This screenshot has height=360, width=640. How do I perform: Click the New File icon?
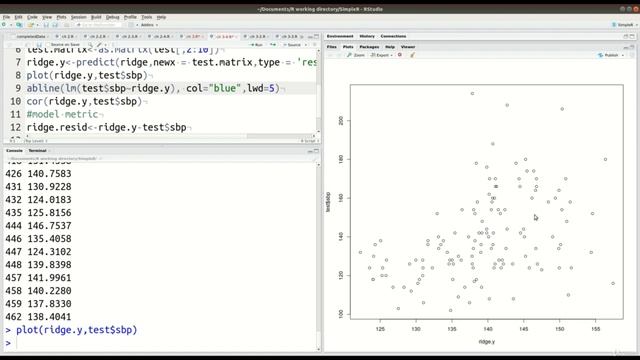pyautogui.click(x=5, y=25)
